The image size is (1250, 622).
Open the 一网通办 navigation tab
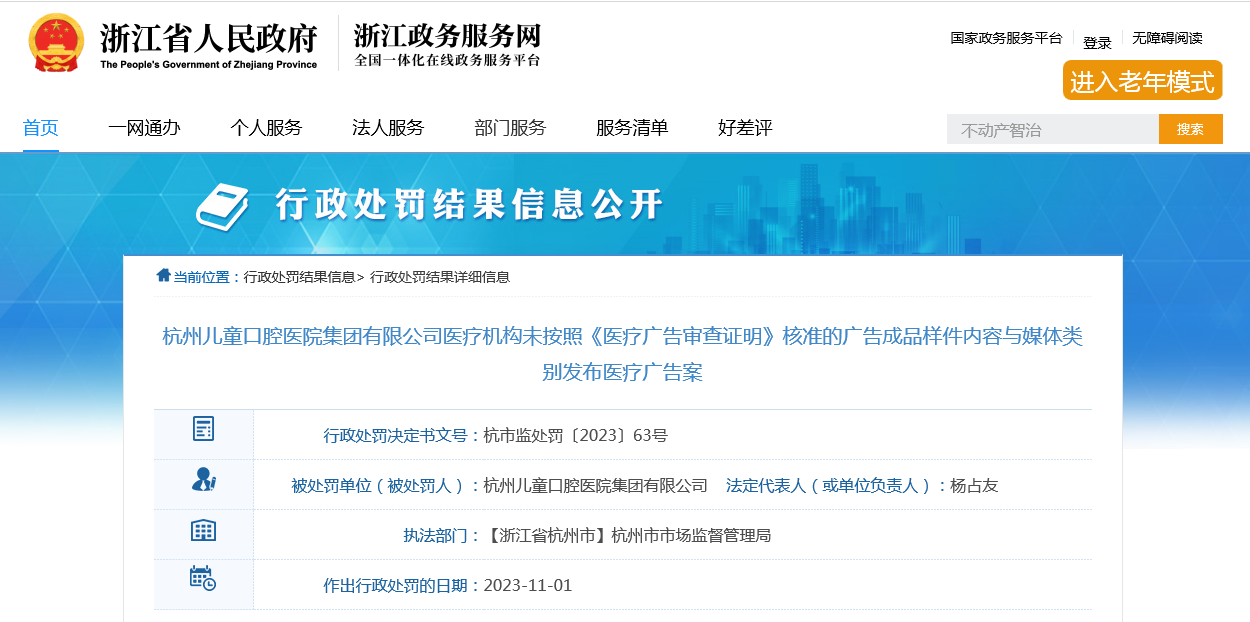(x=144, y=128)
